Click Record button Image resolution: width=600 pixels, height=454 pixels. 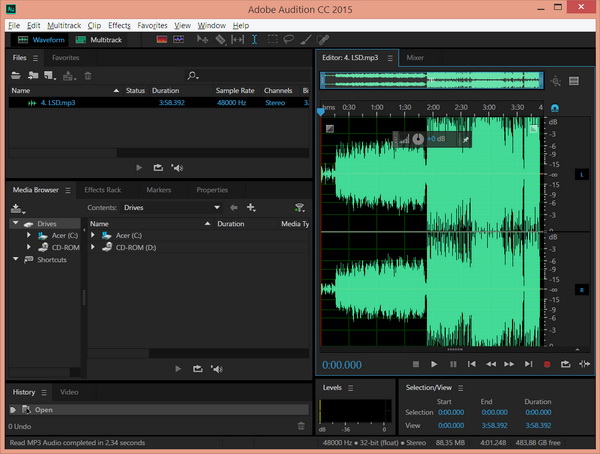[547, 364]
